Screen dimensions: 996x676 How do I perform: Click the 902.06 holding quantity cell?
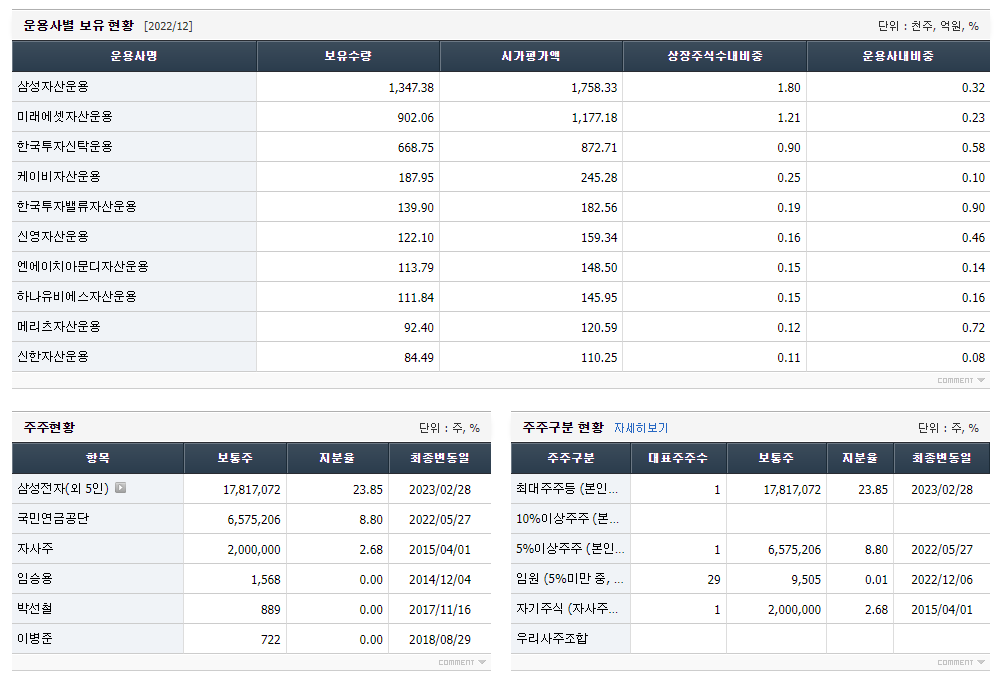415,118
